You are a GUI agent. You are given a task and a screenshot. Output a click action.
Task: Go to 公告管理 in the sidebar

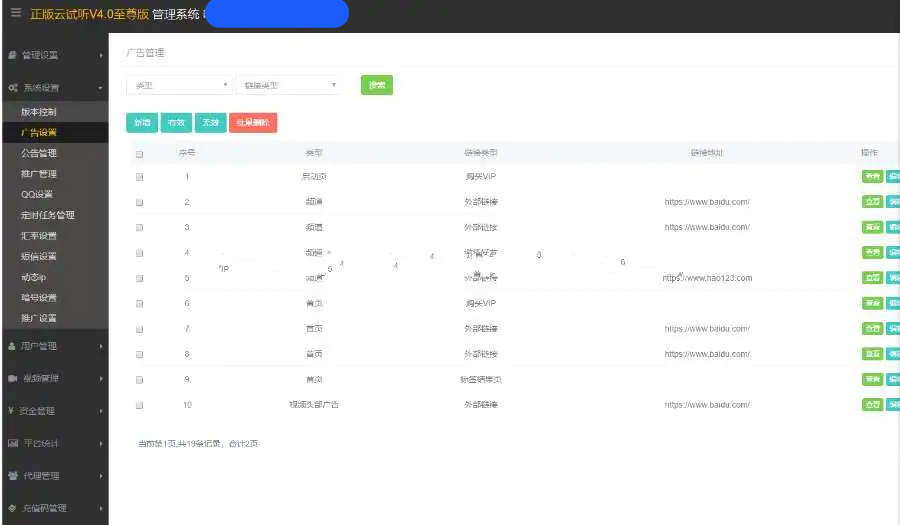pos(39,153)
